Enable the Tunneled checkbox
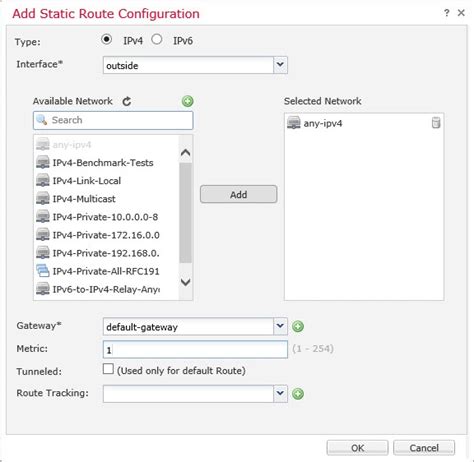474x462 pixels. tap(108, 369)
